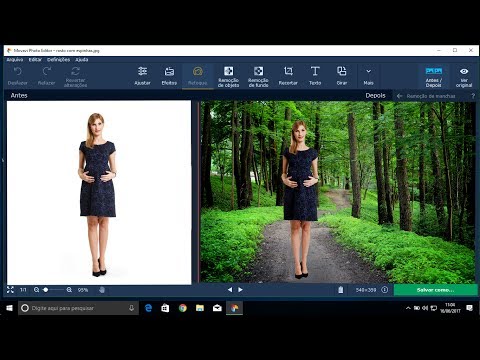
Task: Expand the Mais tools dropdown
Action: (368, 76)
